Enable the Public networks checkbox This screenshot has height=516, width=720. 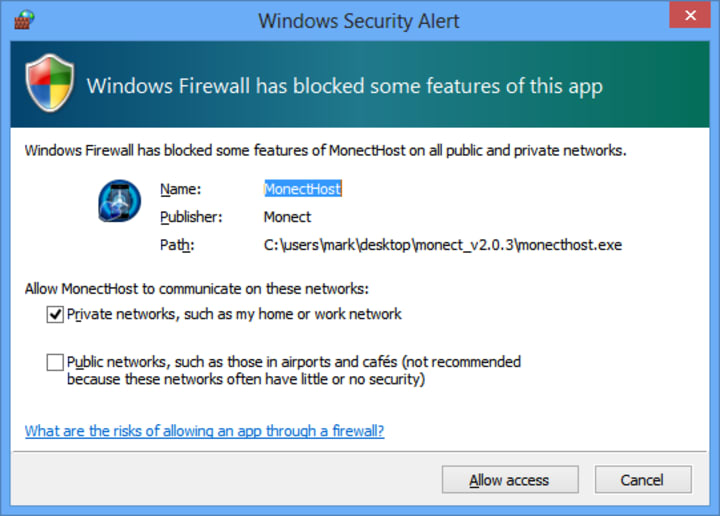54,362
